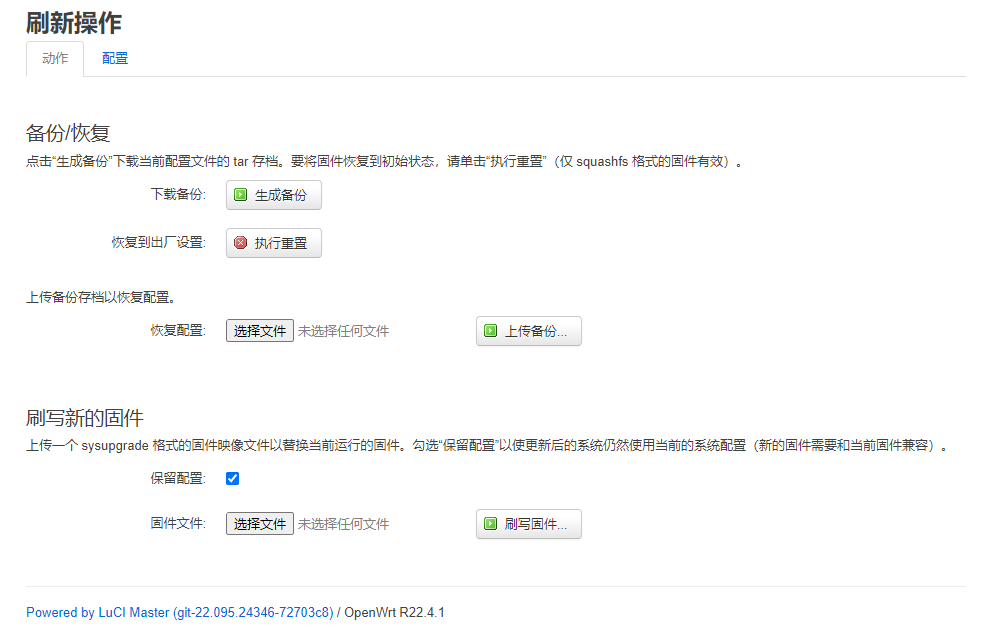Click the green play icon on 生成备份 button
This screenshot has height=635, width=1003.
[x=241, y=195]
